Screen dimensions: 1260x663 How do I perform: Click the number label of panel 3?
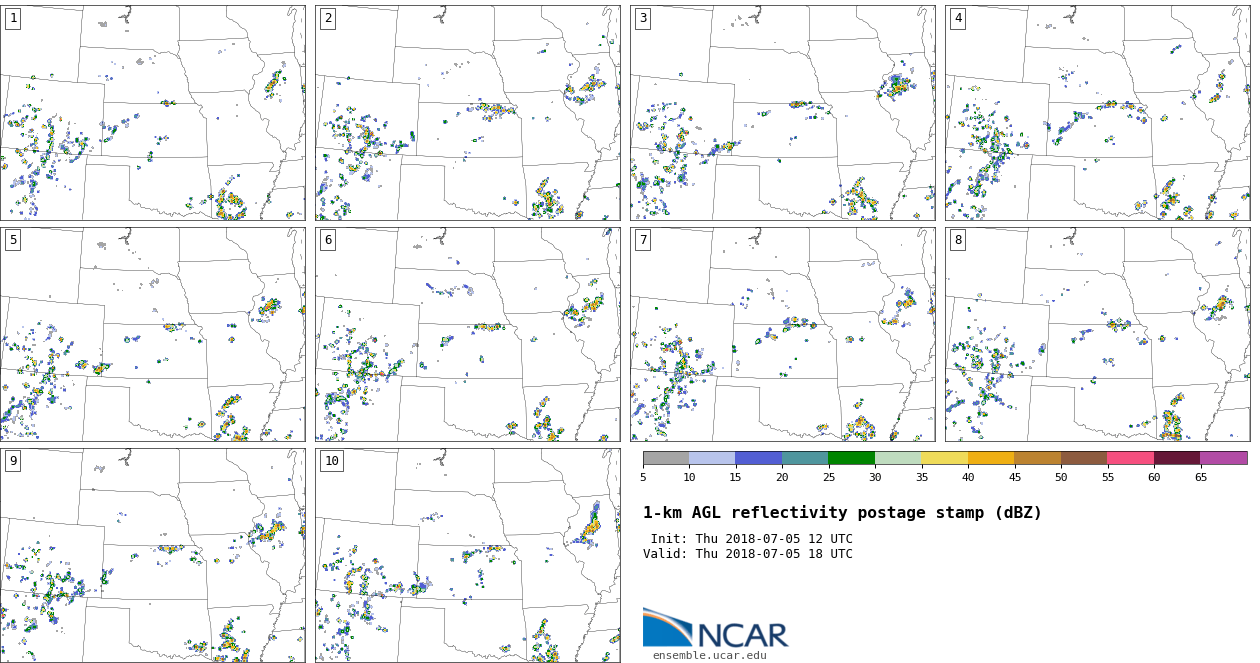point(643,19)
